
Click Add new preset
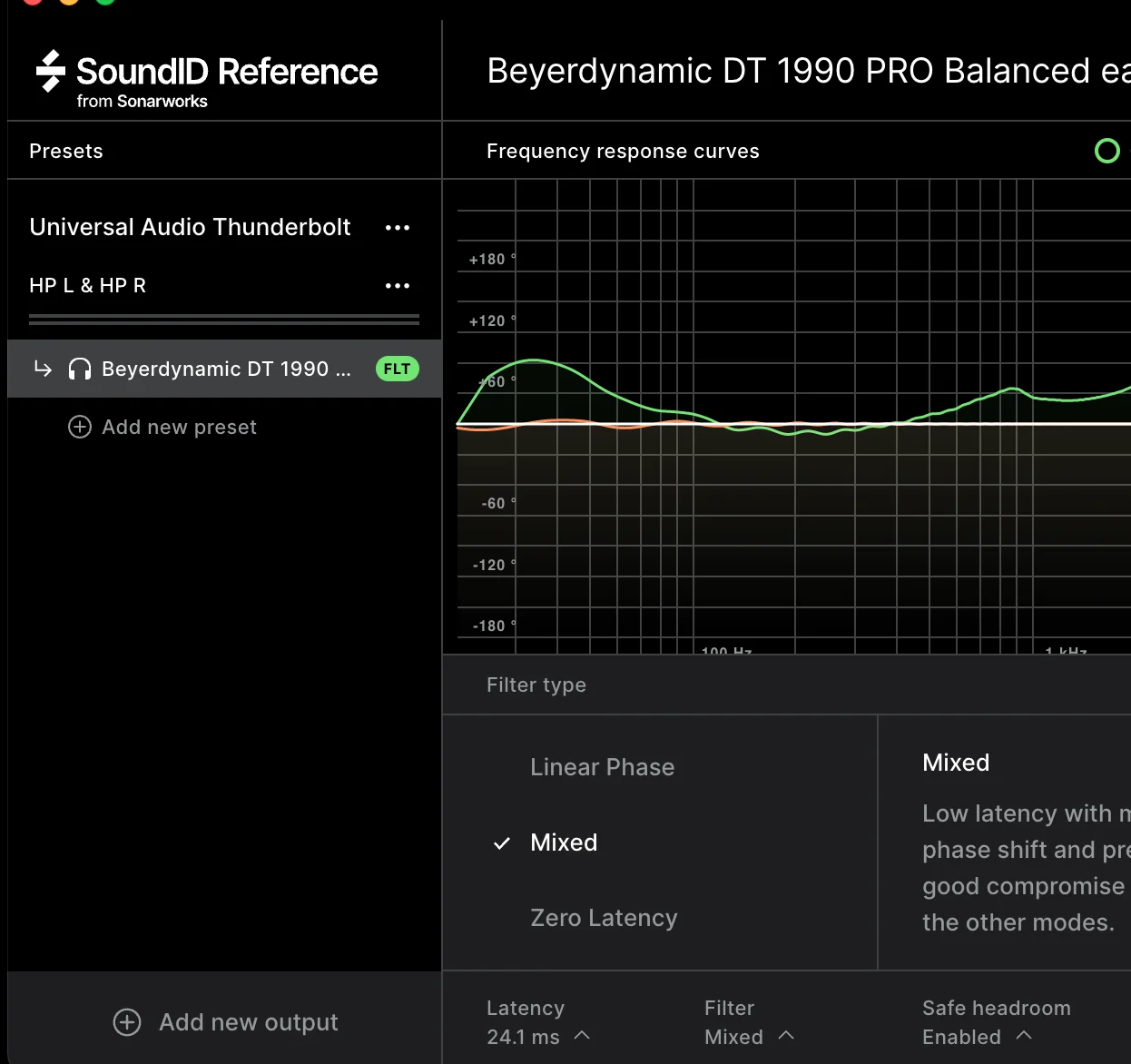coord(179,427)
